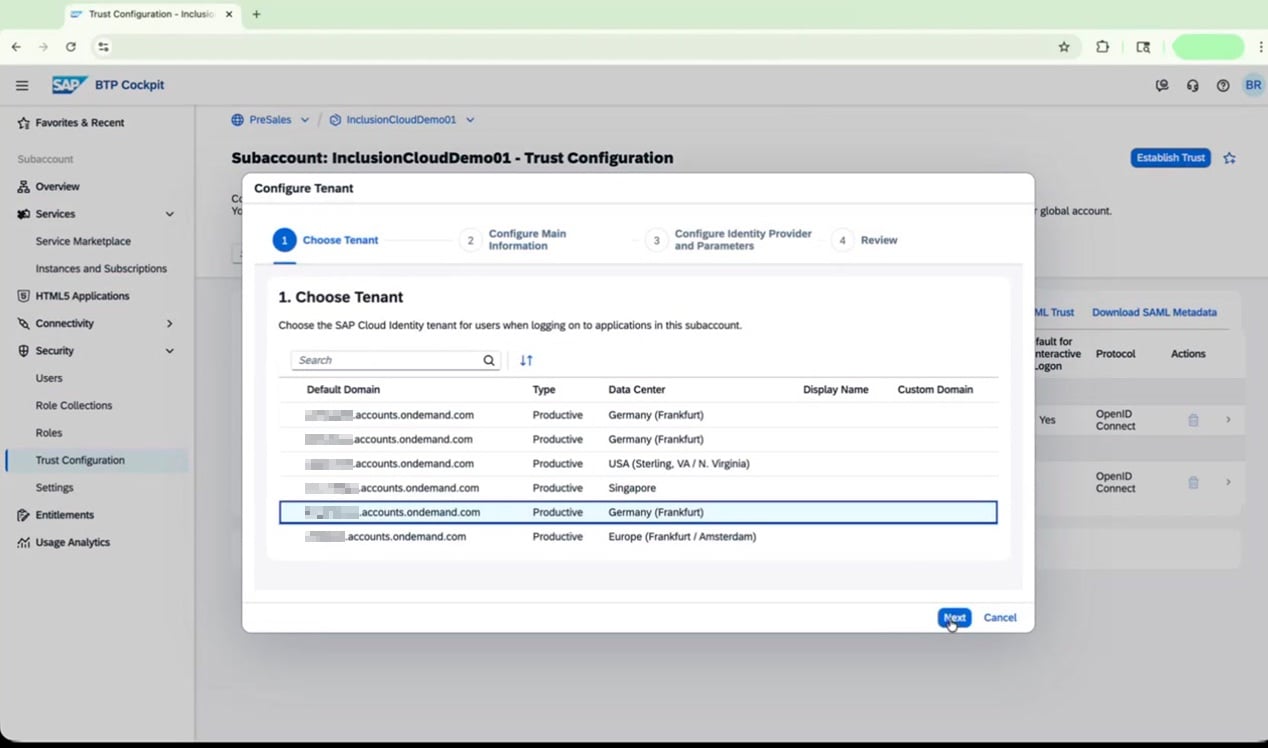
Task: Collapse the Security section
Action: (170, 351)
